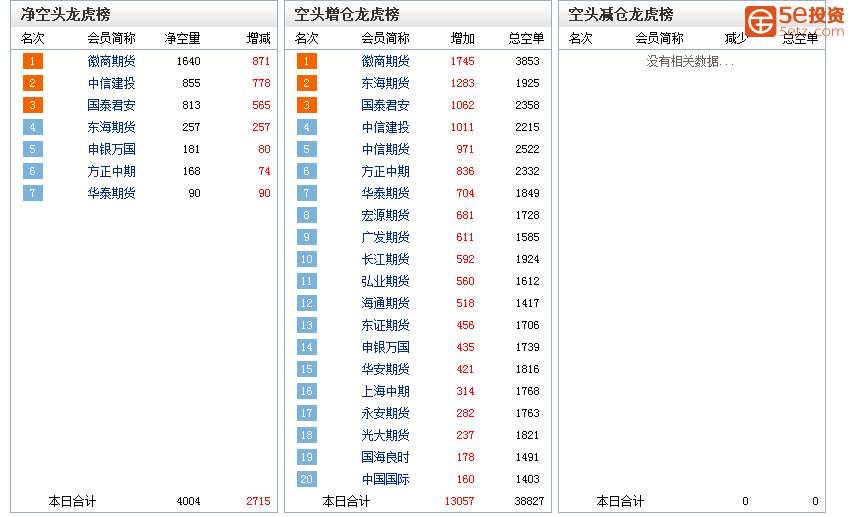
Task: Open 申银万国 in the 空头增仓龙虎榜 table
Action: tap(385, 347)
